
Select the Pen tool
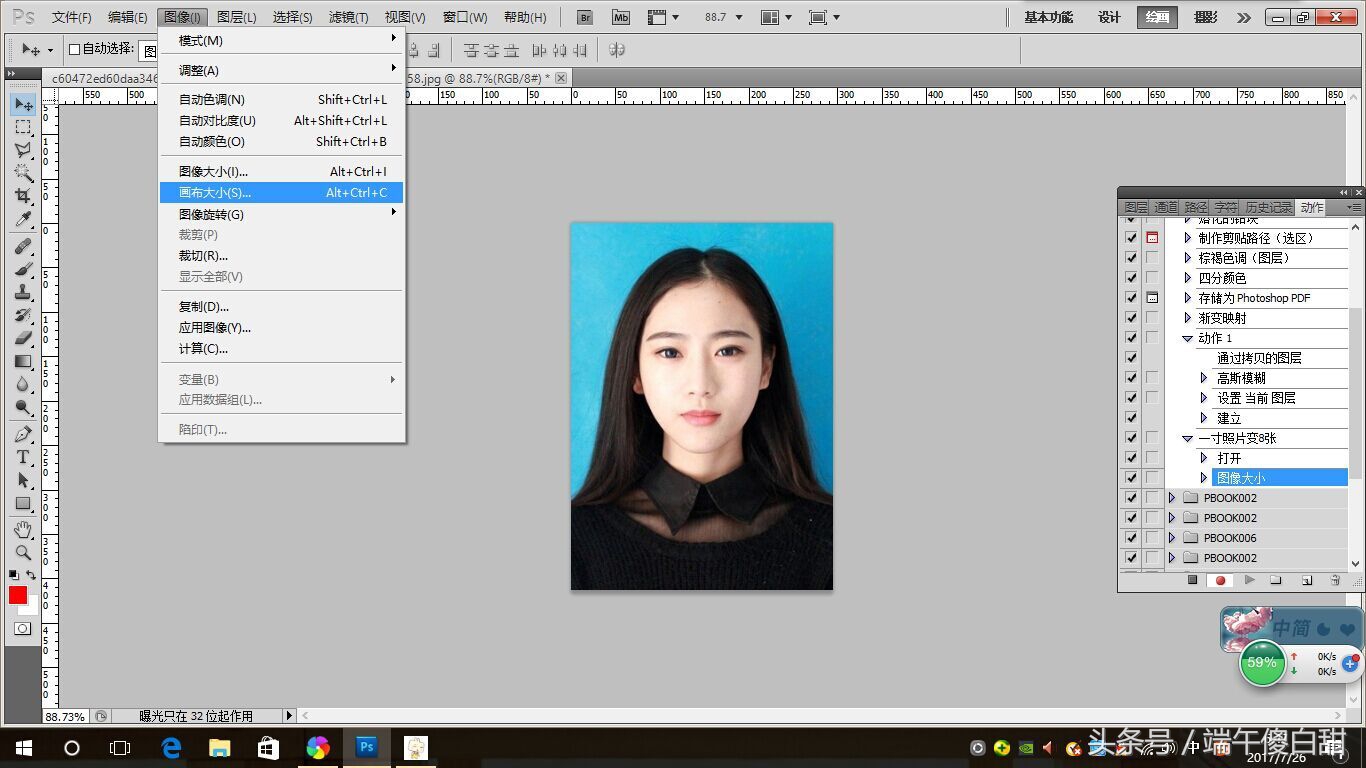point(23,434)
